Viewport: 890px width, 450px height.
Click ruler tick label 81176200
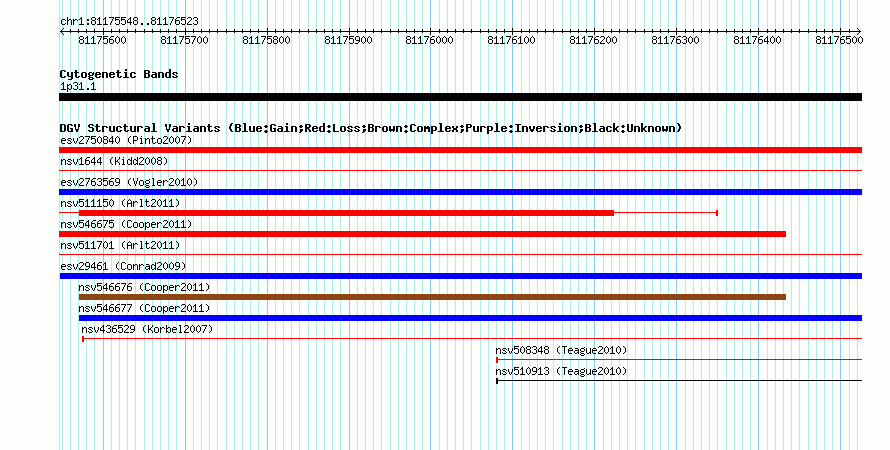[593, 40]
